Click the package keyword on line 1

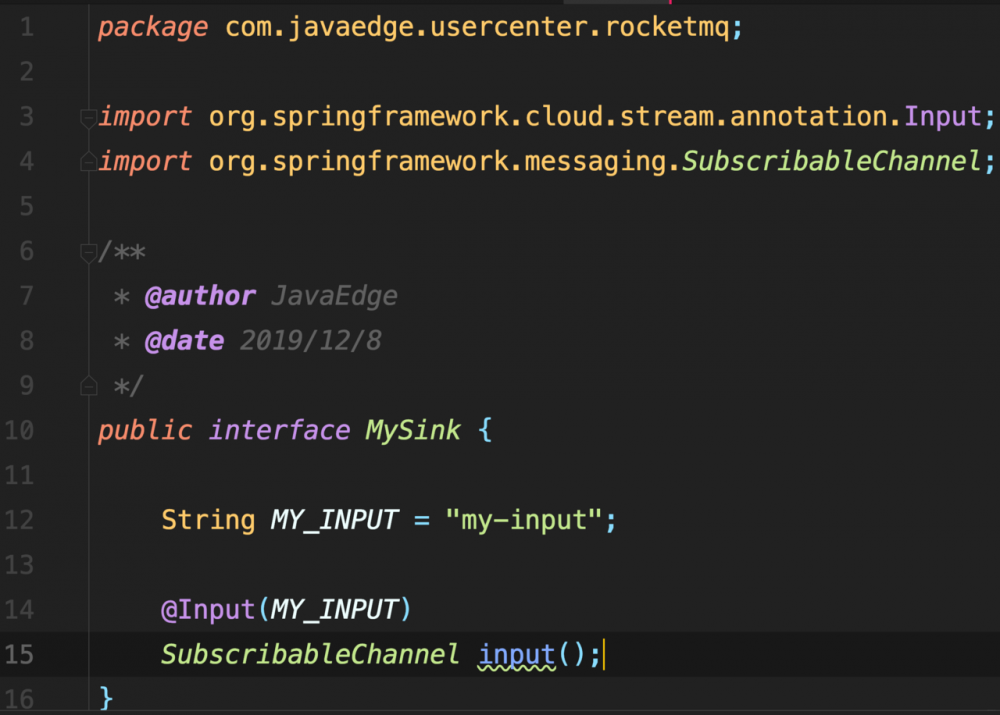[152, 27]
